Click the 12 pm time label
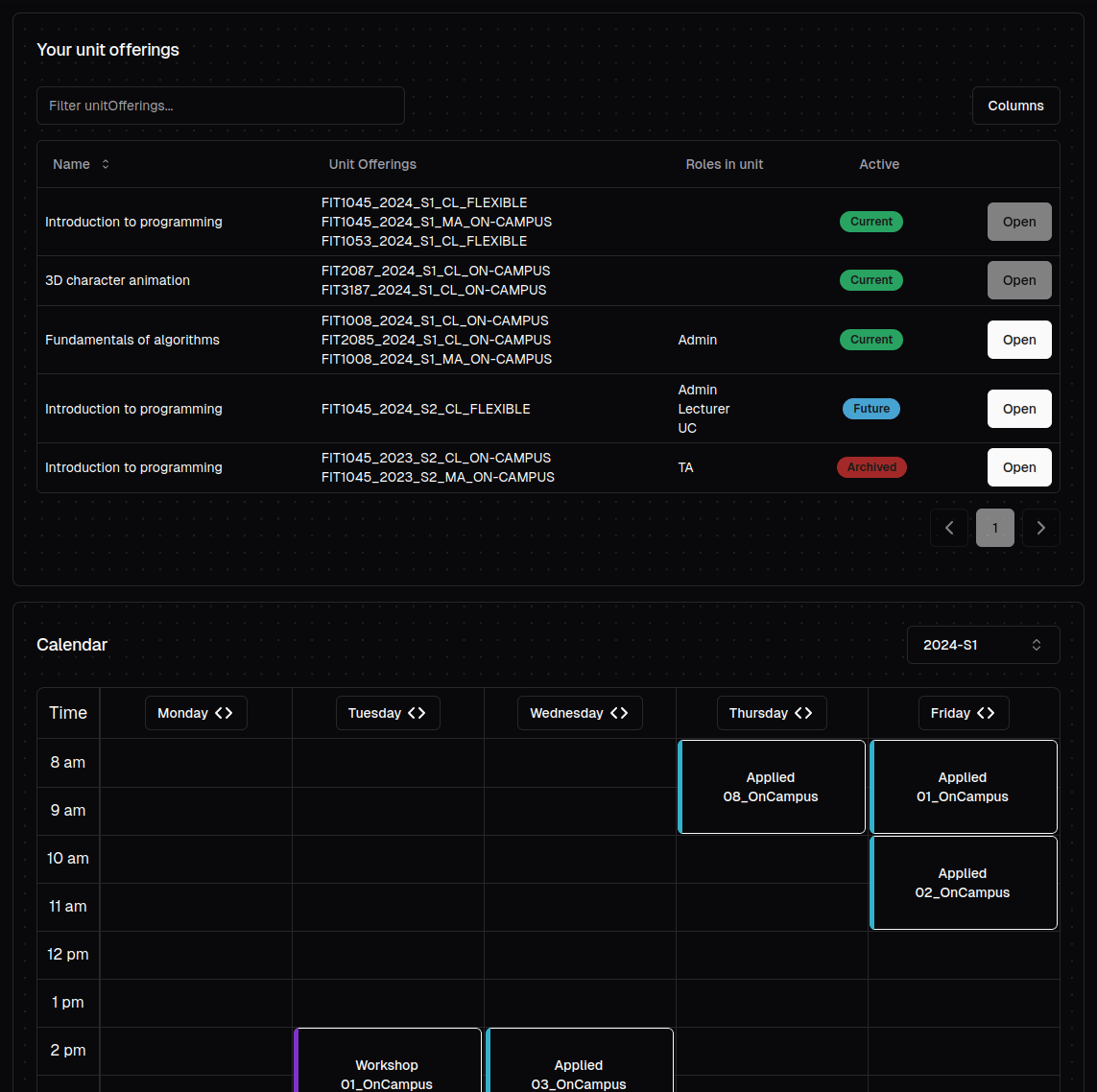Image resolution: width=1097 pixels, height=1092 pixels. click(68, 954)
